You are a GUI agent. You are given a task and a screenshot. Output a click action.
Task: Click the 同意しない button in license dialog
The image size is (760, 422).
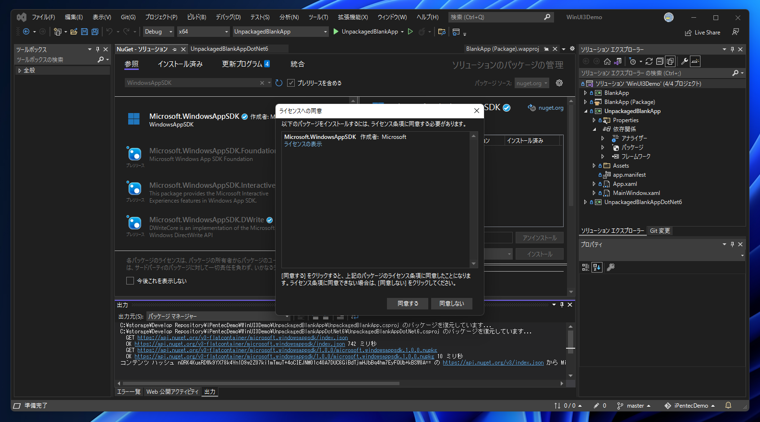click(x=451, y=303)
